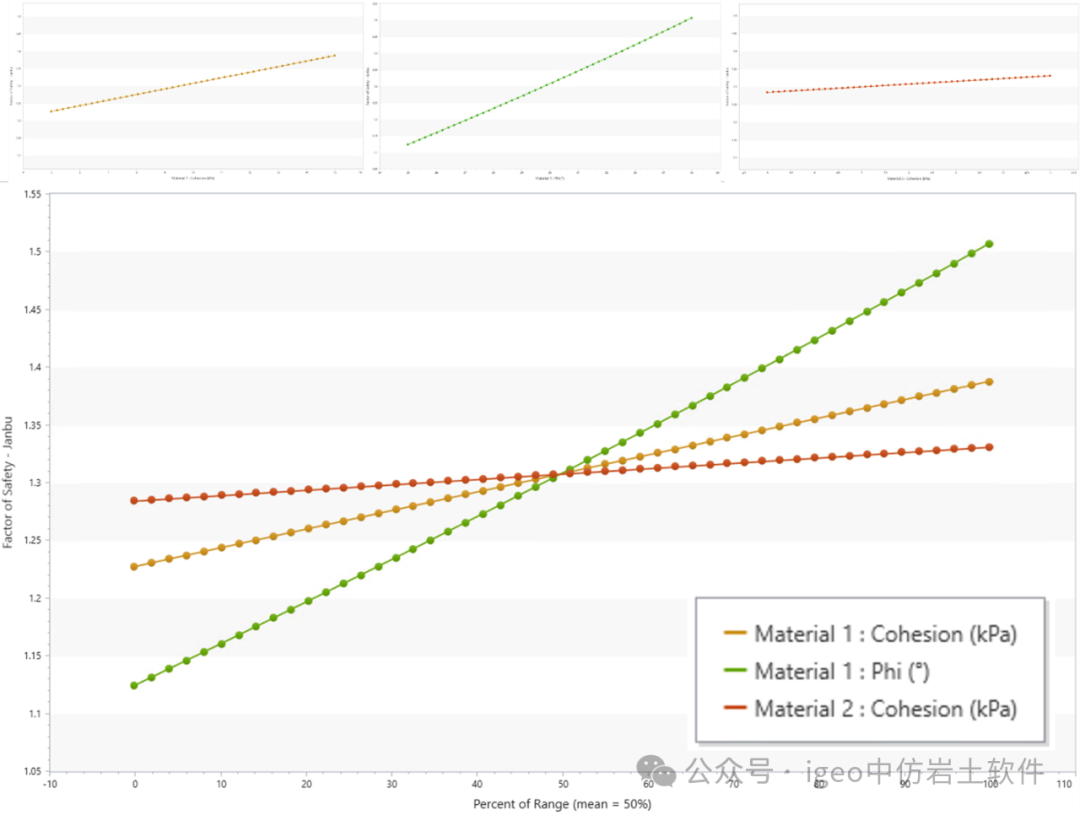Select the Percent of Range axis title

(x=561, y=804)
